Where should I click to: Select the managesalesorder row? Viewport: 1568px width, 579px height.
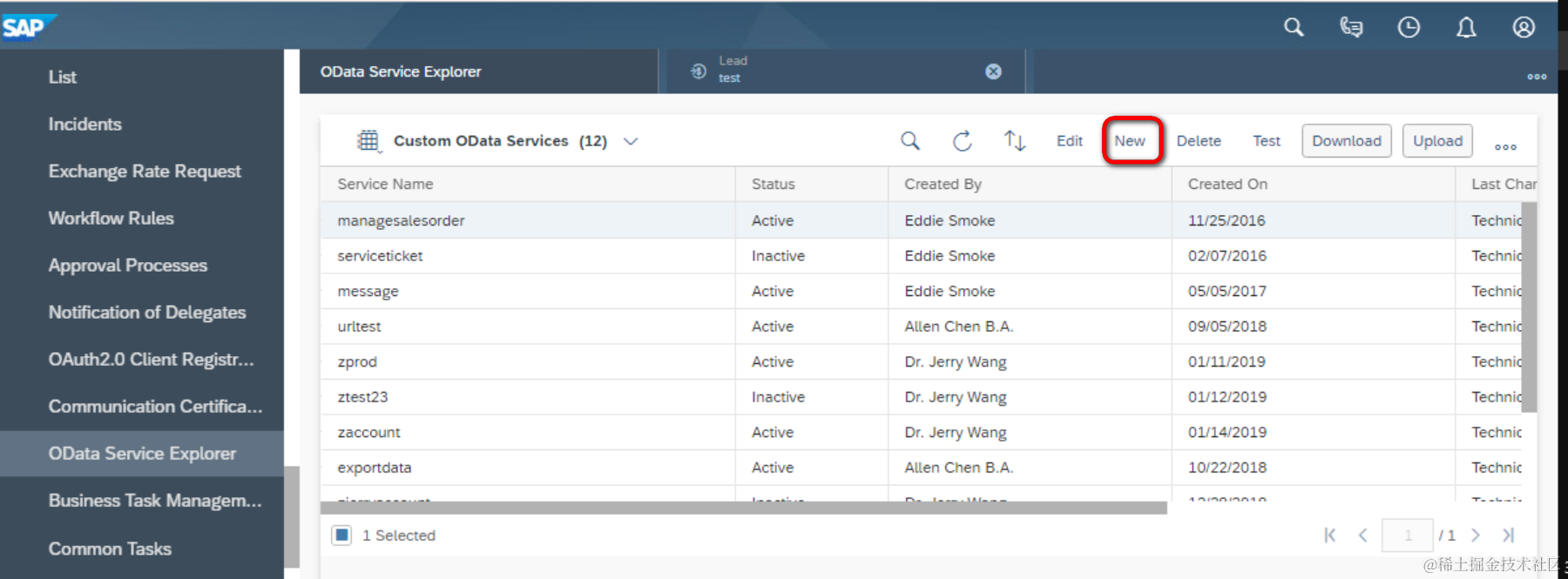tap(921, 220)
